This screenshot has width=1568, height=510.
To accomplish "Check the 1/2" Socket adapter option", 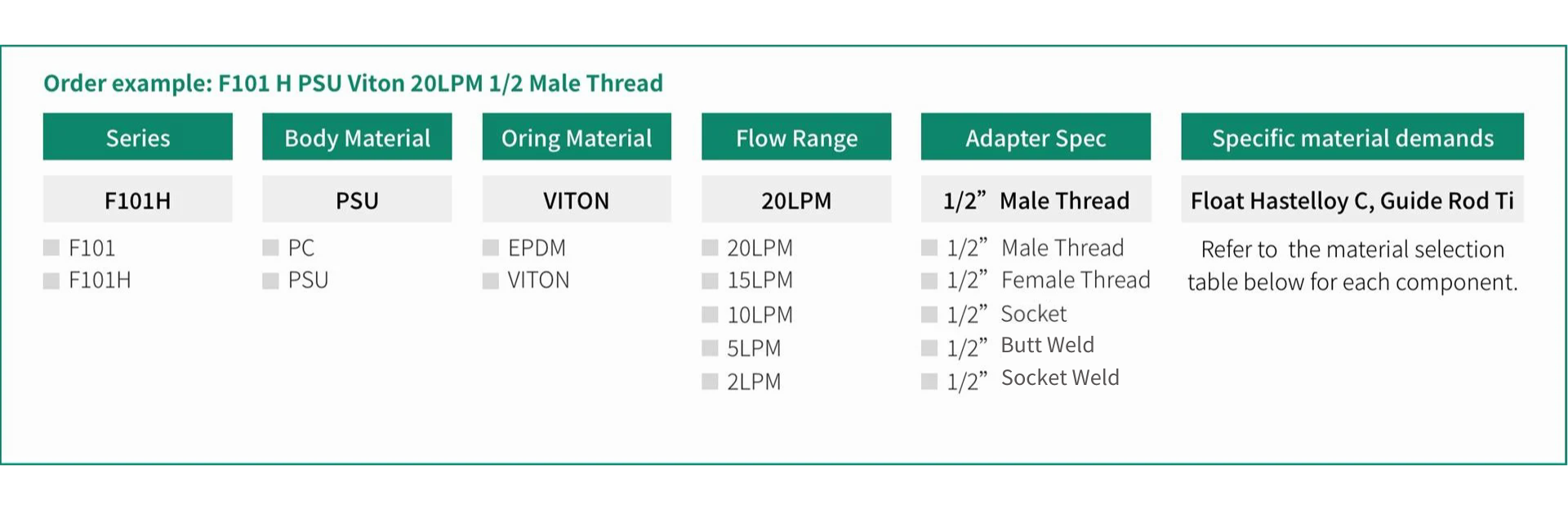I will click(929, 315).
